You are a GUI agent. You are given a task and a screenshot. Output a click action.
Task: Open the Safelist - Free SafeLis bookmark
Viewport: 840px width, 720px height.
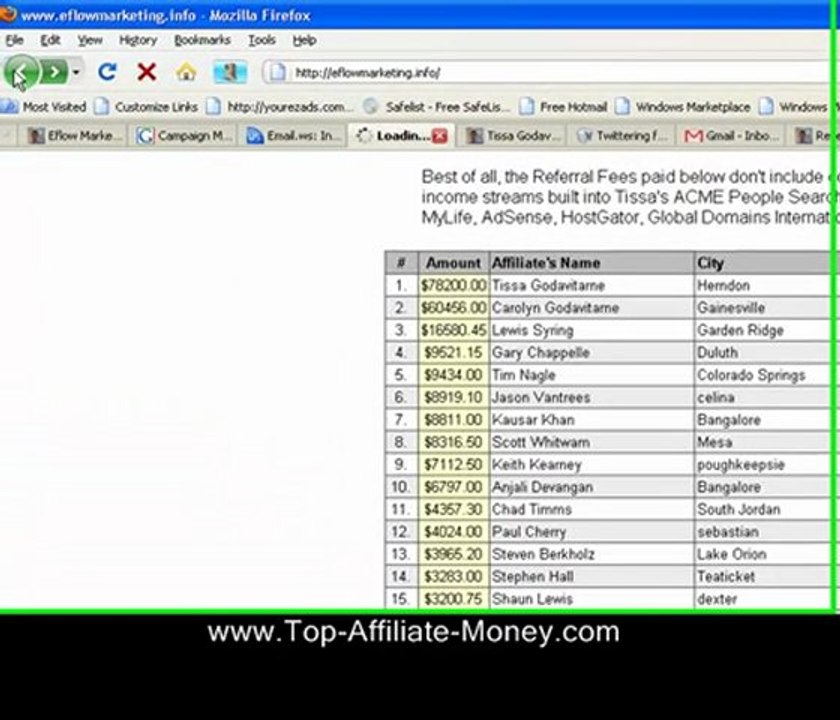click(437, 107)
